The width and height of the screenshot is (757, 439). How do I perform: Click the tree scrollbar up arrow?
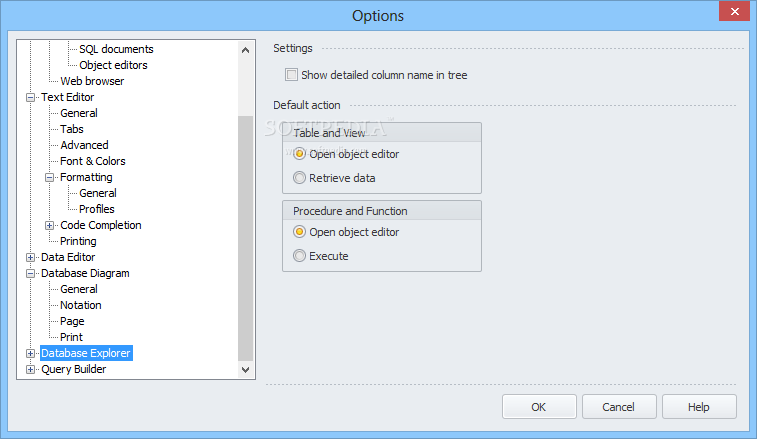[246, 49]
